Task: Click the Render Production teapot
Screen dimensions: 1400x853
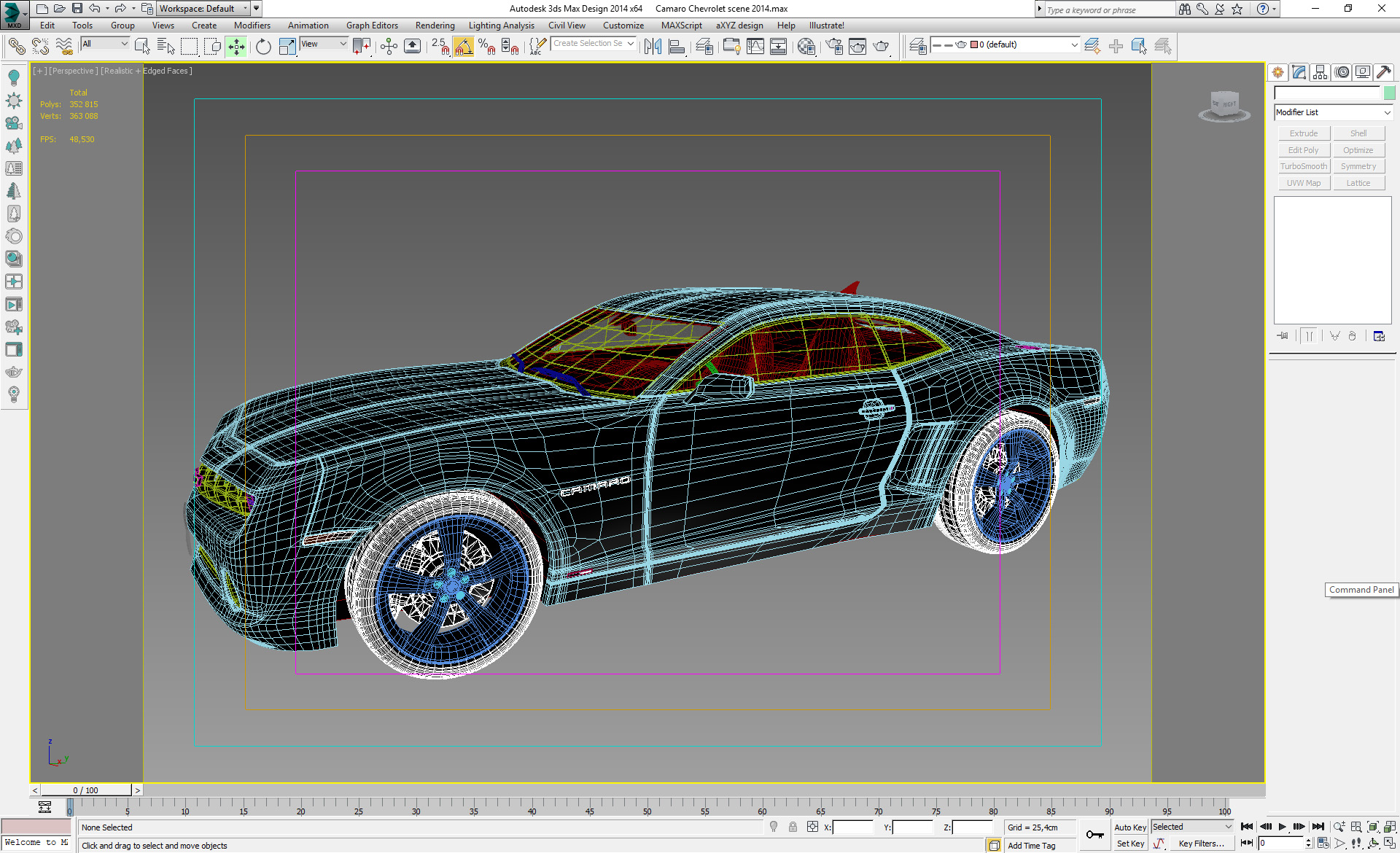Action: pos(882,47)
